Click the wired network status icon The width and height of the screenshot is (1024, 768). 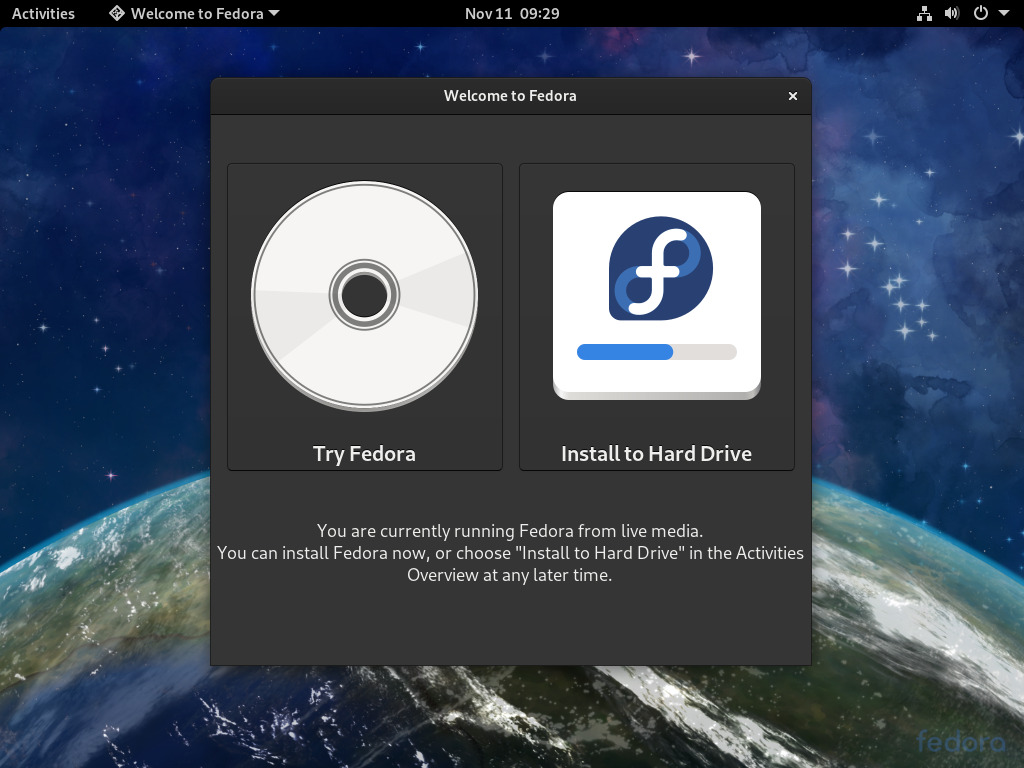[x=924, y=13]
